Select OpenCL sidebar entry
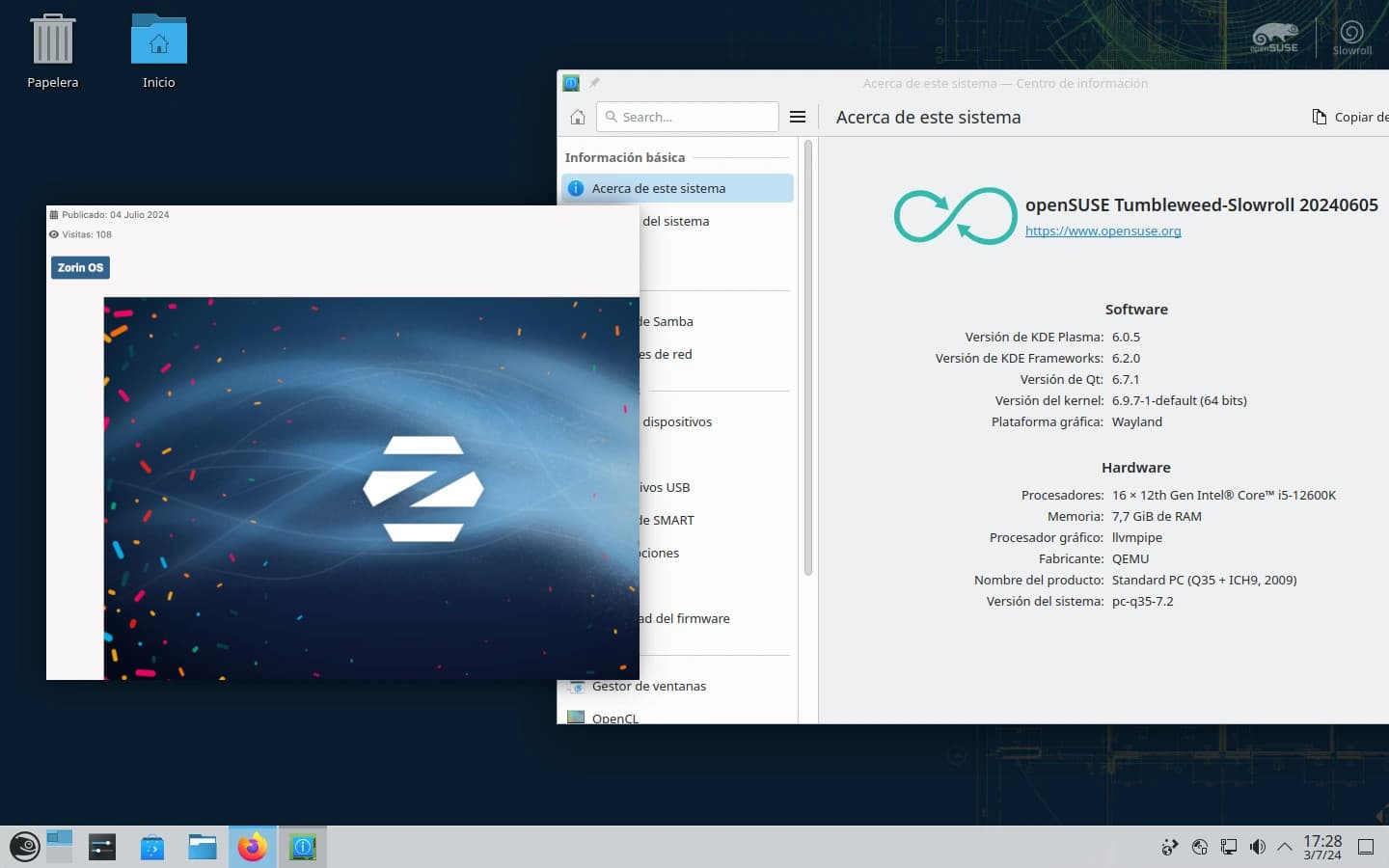The height and width of the screenshot is (868, 1389). 677,718
